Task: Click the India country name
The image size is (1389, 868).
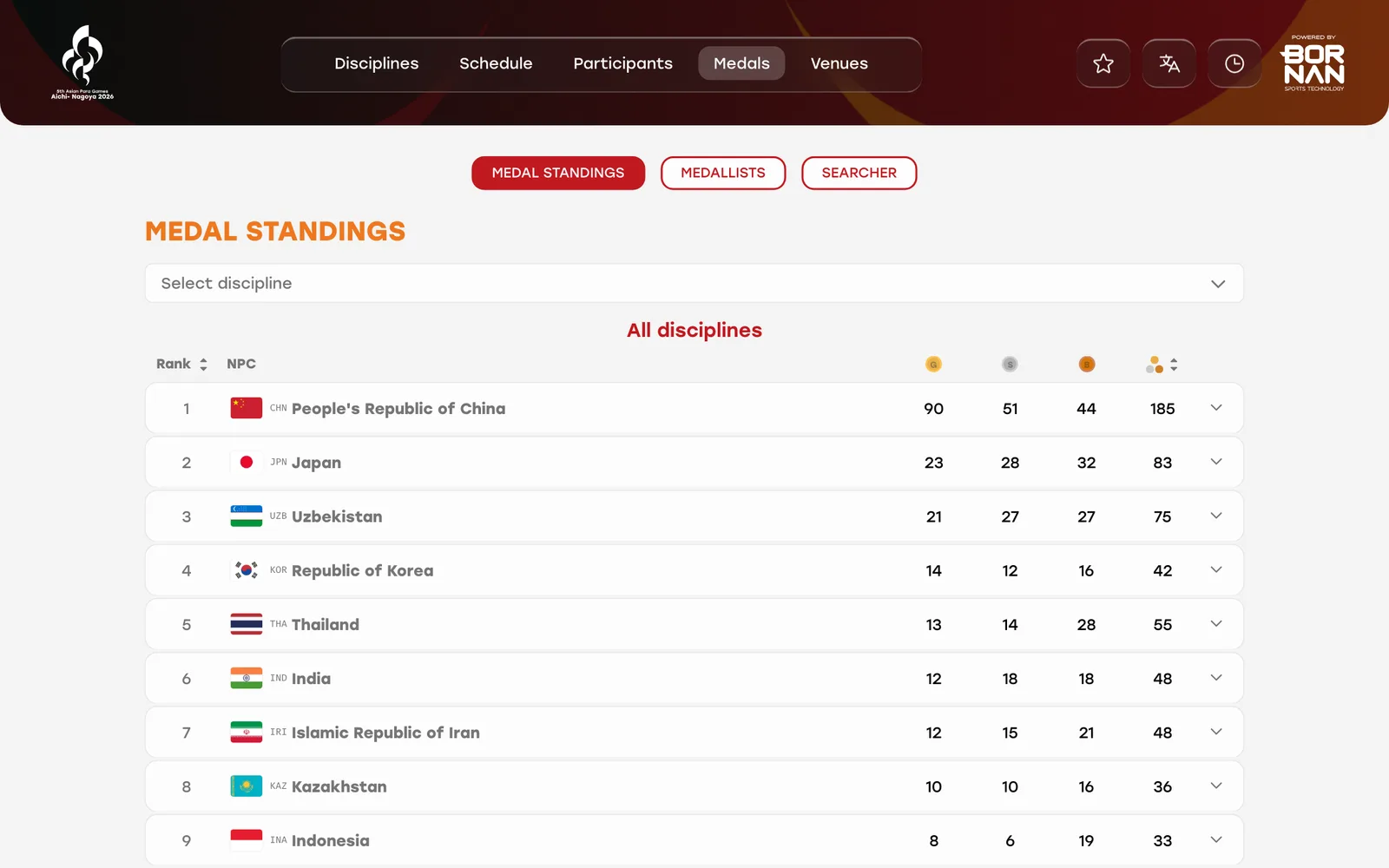Action: 311,679
